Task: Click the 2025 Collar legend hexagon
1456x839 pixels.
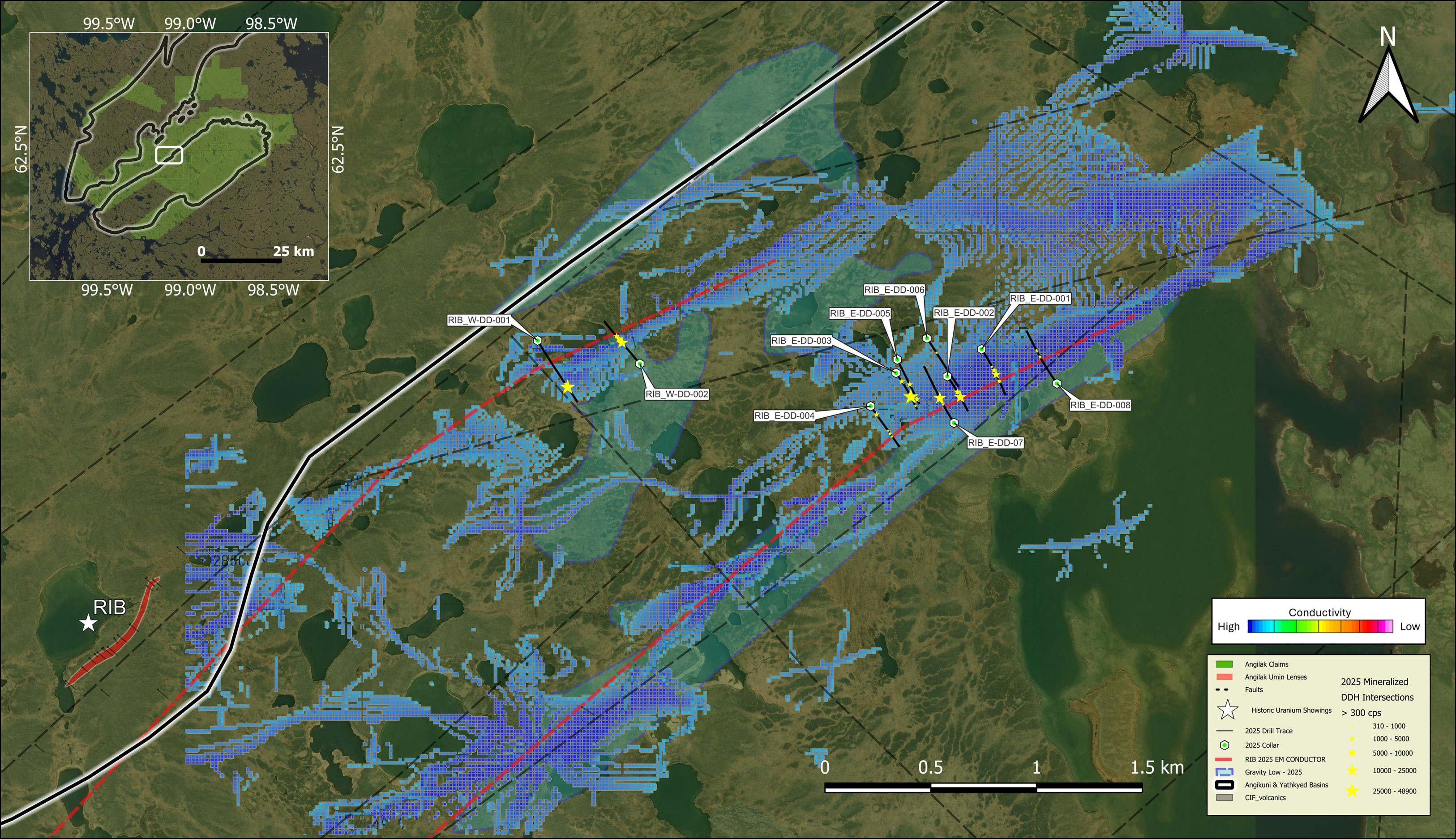Action: point(1225,745)
